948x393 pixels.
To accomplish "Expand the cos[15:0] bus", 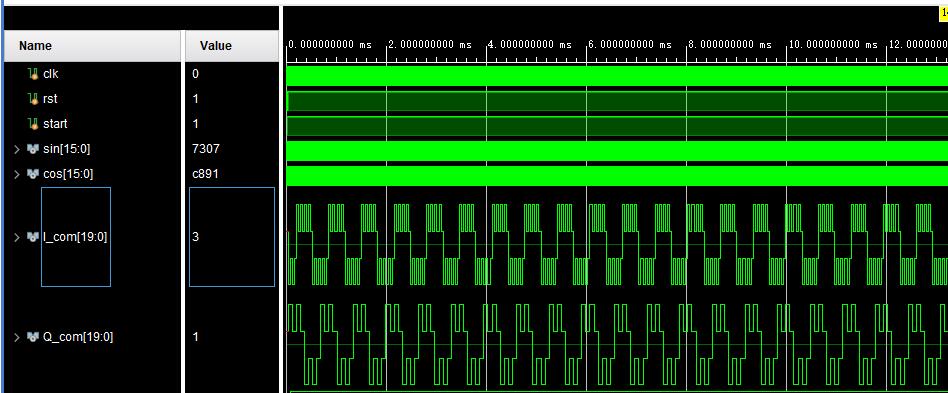I will [x=17, y=174].
